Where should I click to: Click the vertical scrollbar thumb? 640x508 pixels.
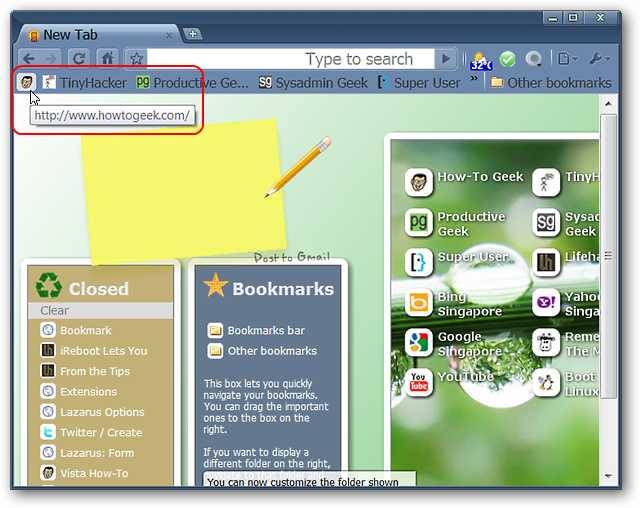coord(608,256)
